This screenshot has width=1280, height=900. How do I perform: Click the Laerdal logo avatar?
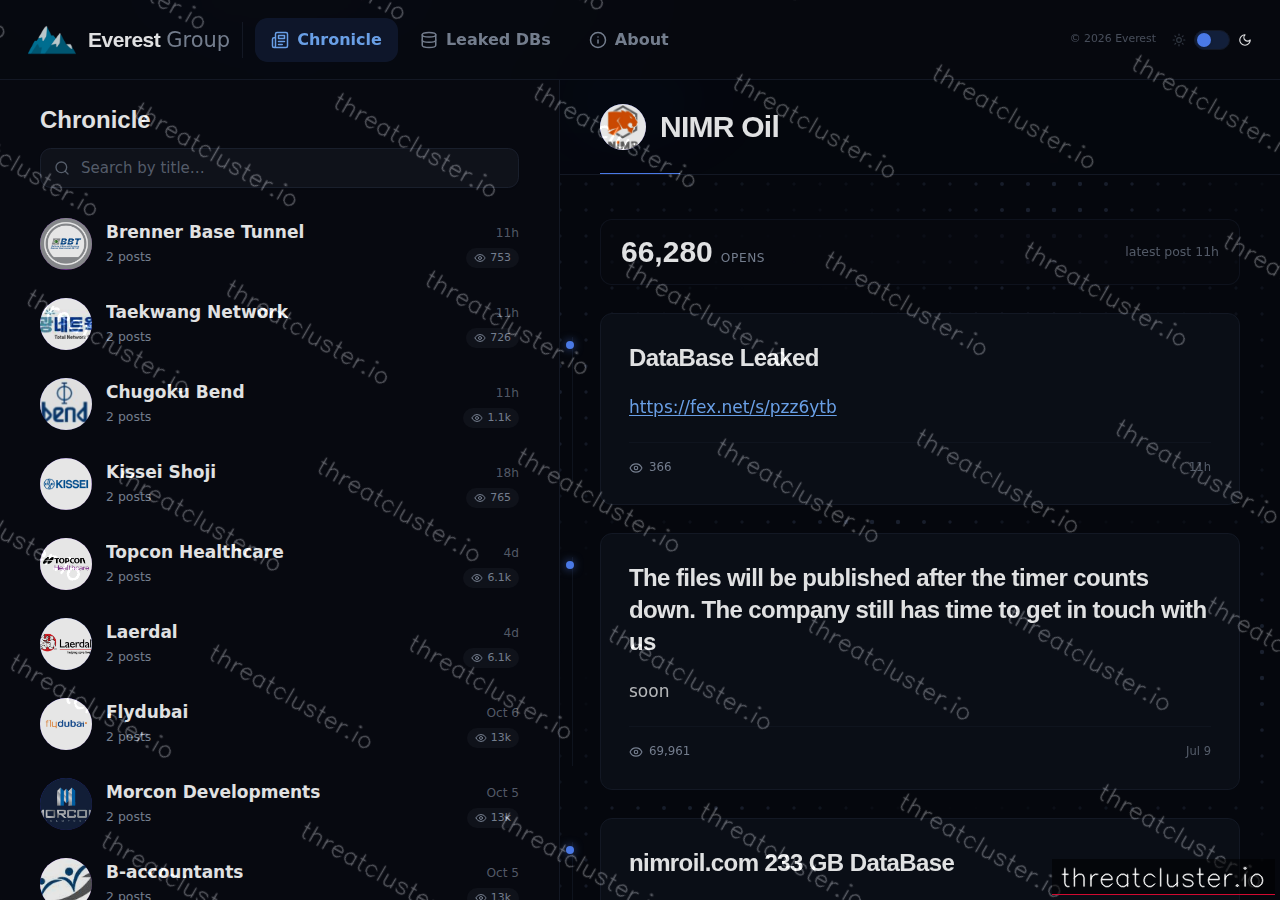[x=66, y=644]
